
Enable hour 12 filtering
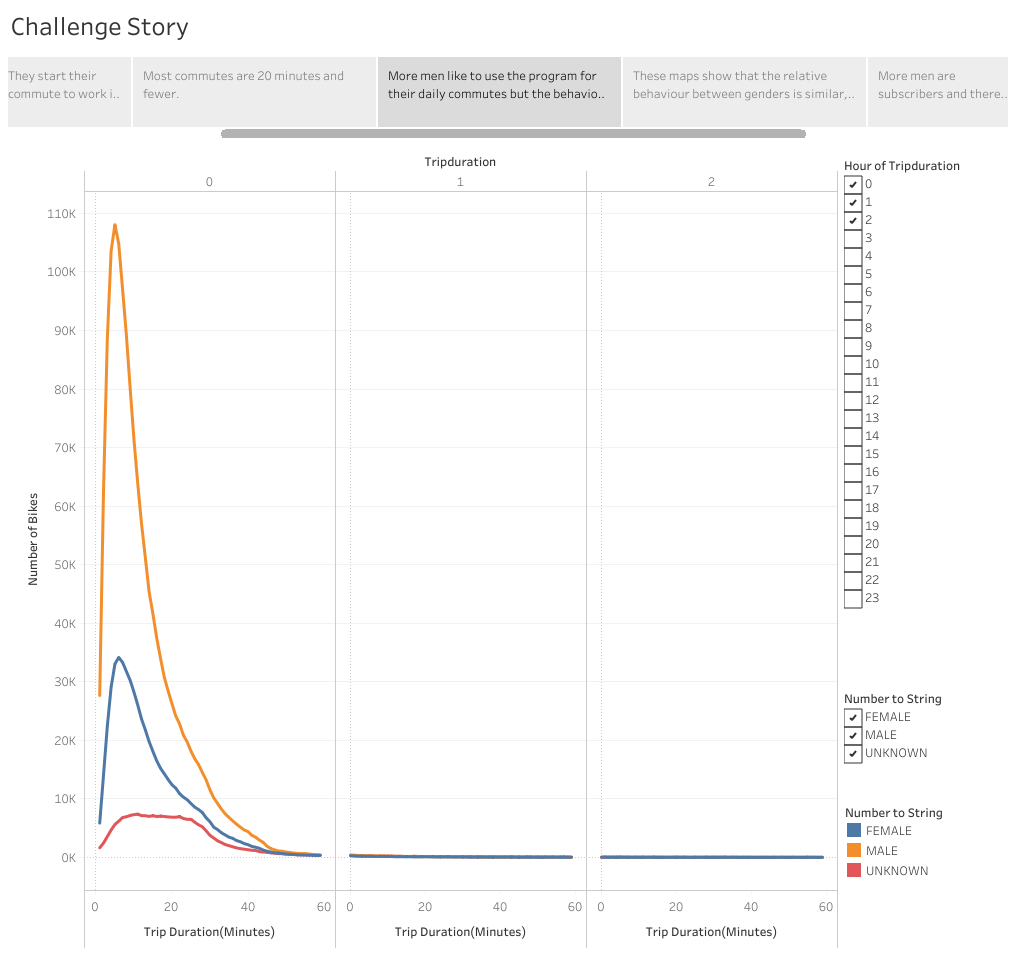click(x=853, y=399)
